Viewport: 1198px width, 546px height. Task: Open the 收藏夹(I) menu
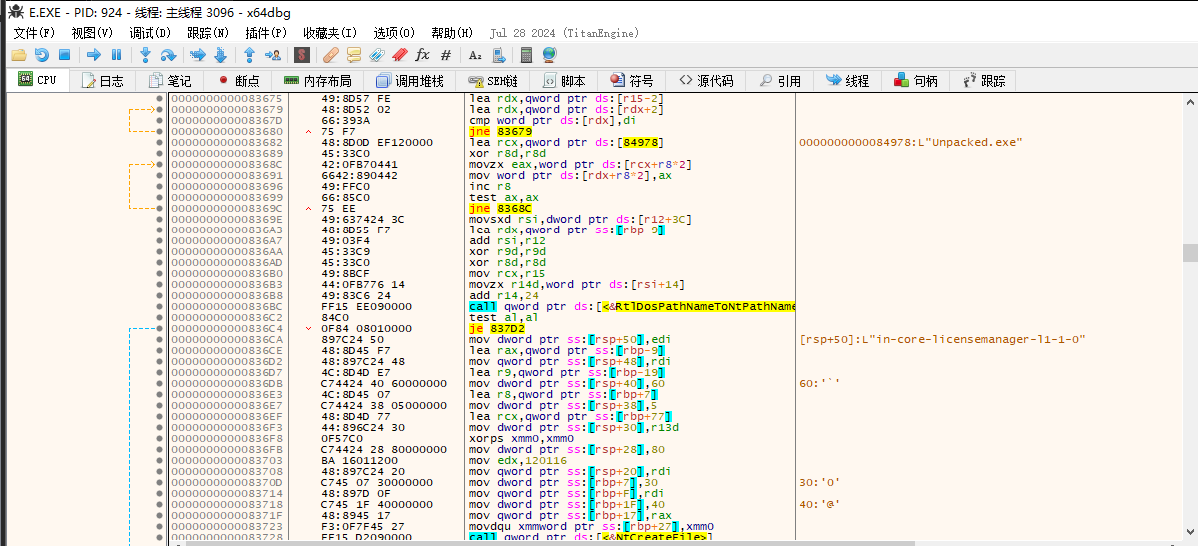coord(330,33)
